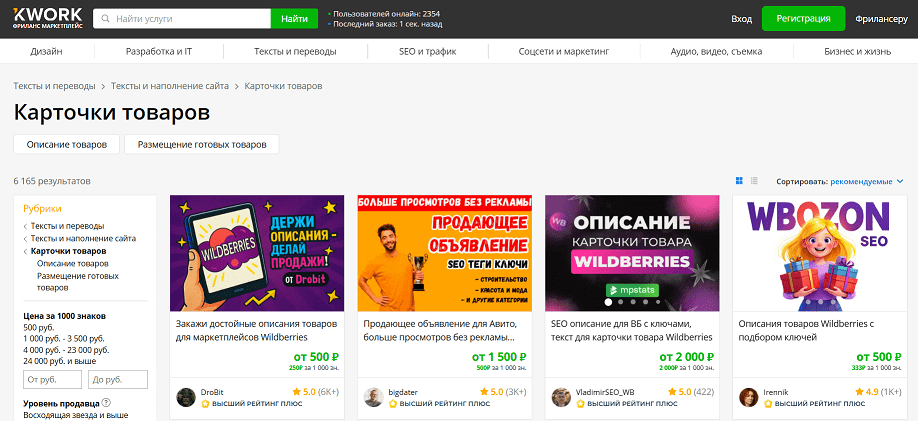Open the Фрилансеру link
Image resolution: width=918 pixels, height=421 pixels.
pyautogui.click(x=881, y=19)
